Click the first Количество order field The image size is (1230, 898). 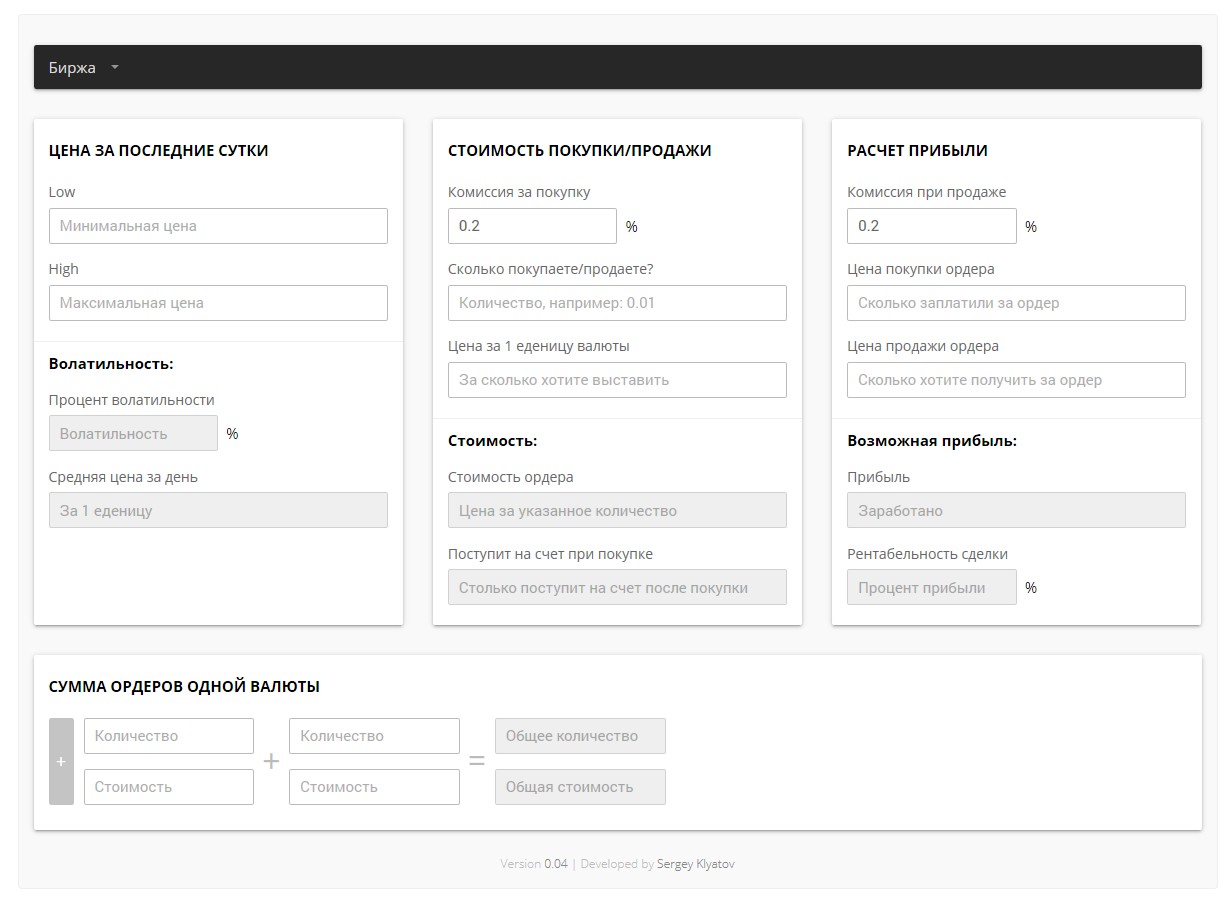pyautogui.click(x=169, y=736)
